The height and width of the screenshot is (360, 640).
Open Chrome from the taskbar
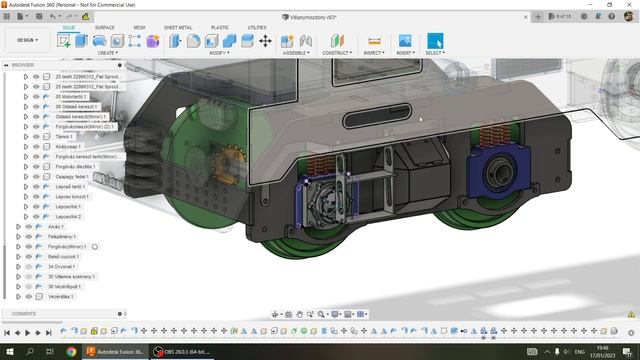tap(71, 351)
